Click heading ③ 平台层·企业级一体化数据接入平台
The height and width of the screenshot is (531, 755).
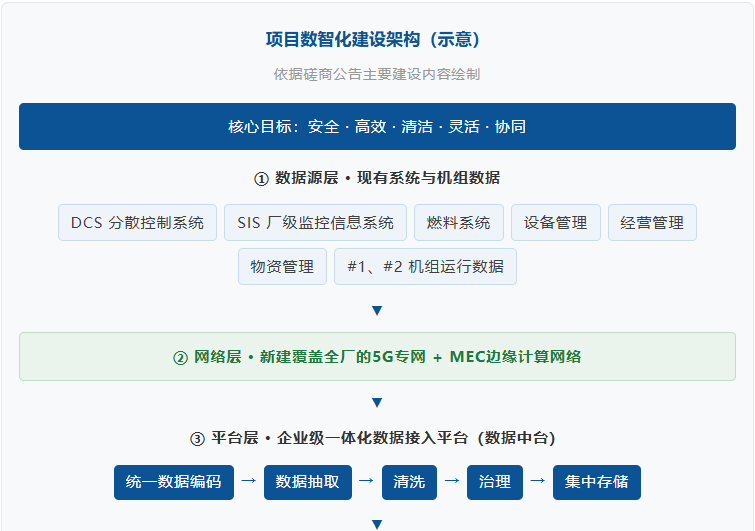[x=373, y=438]
